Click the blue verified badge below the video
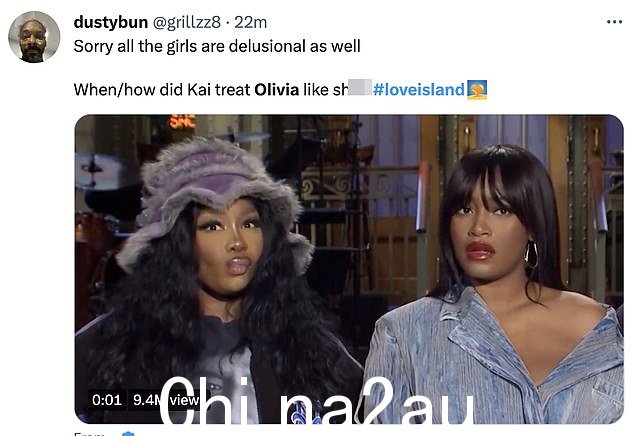The height and width of the screenshot is (436, 634). 128,434
